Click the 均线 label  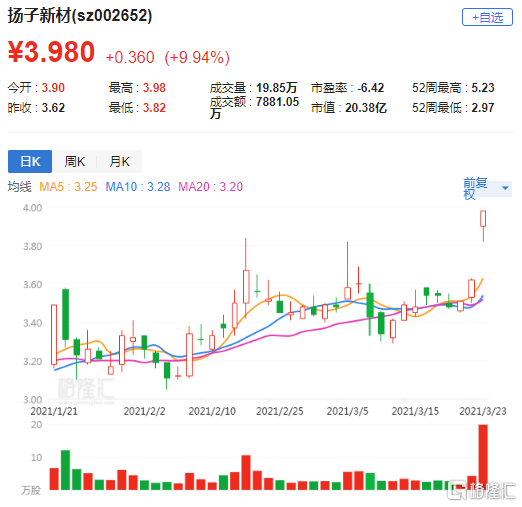point(20,187)
